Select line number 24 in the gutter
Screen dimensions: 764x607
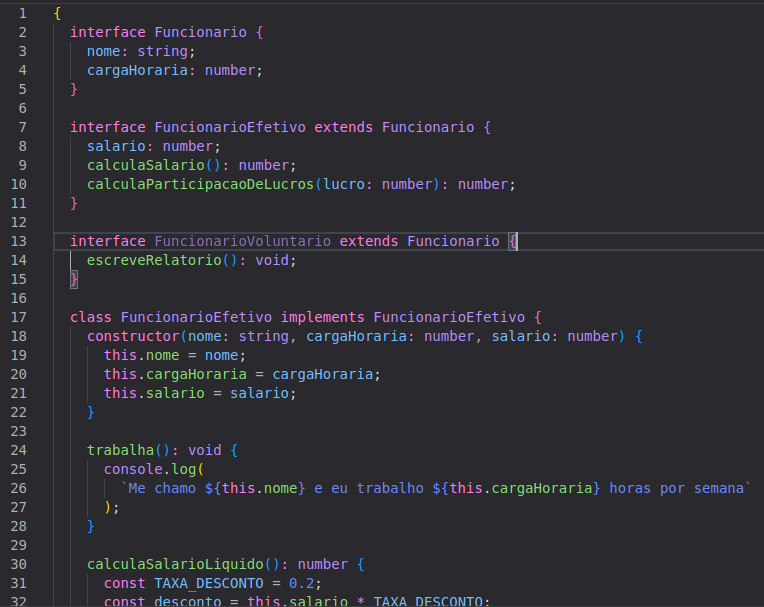[x=19, y=450]
